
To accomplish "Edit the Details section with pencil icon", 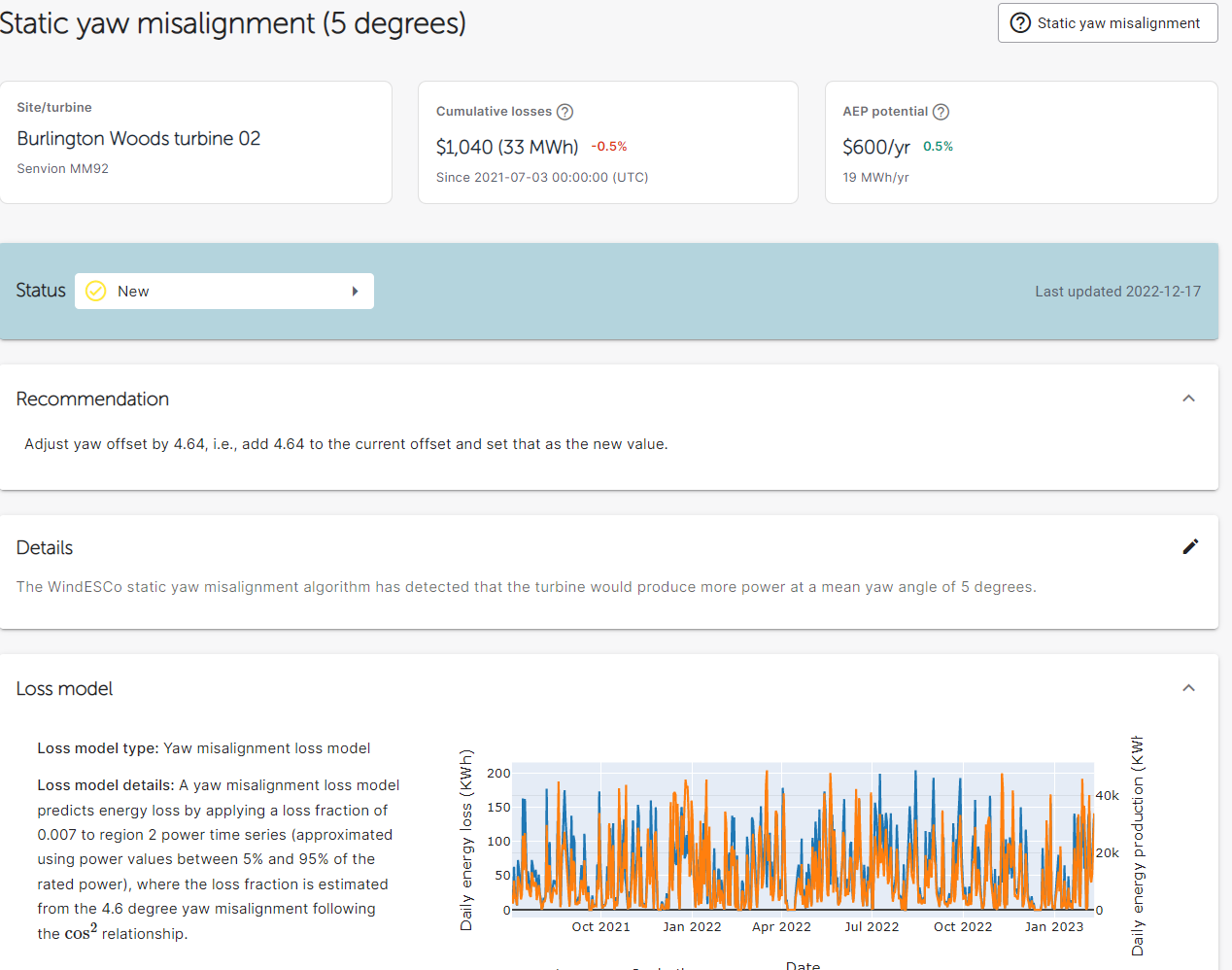I will point(1190,546).
